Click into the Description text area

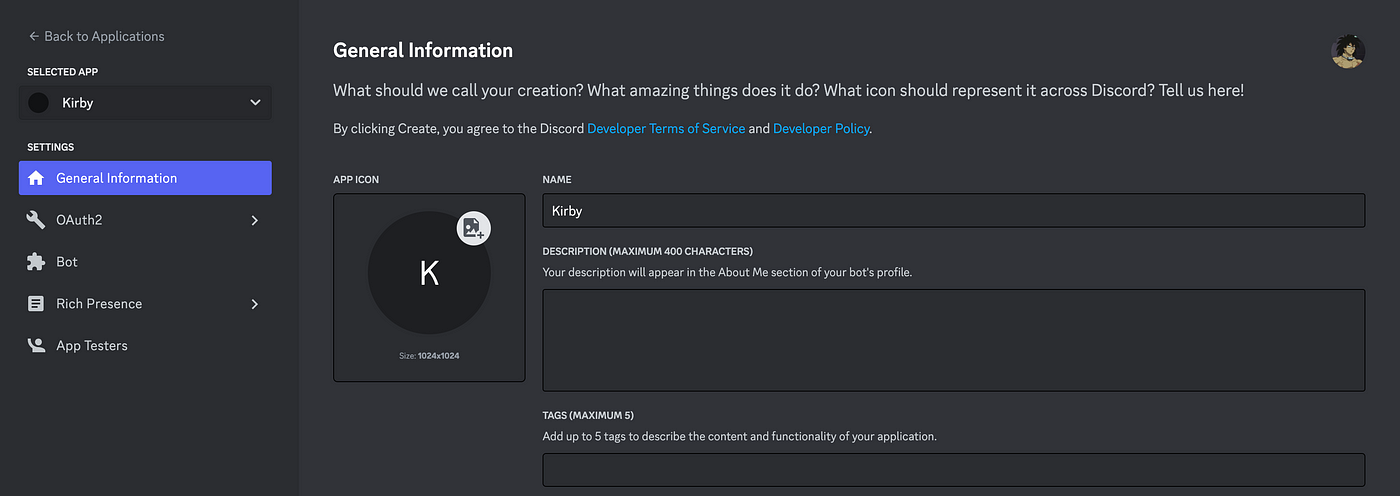coord(954,340)
